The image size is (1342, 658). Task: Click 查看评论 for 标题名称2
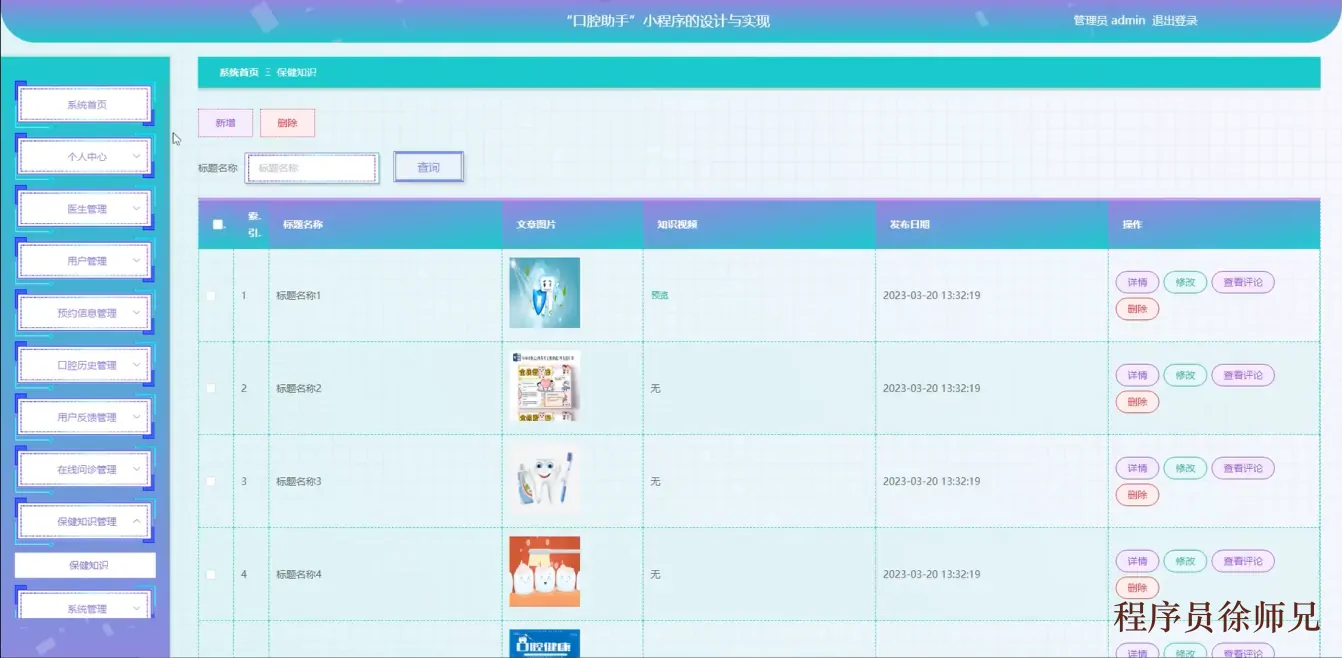[1243, 375]
